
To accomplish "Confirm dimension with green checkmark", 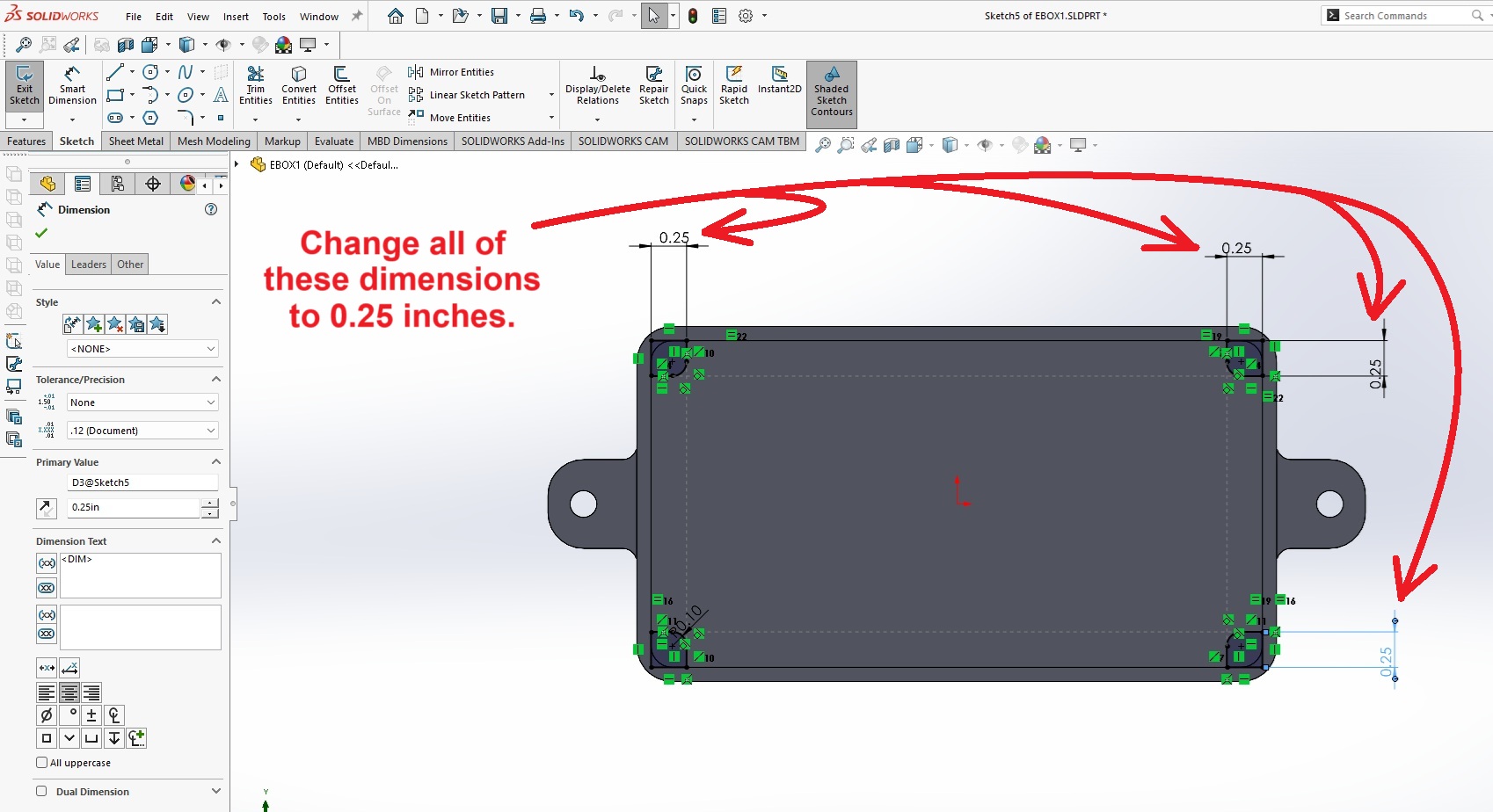I will coord(41,233).
